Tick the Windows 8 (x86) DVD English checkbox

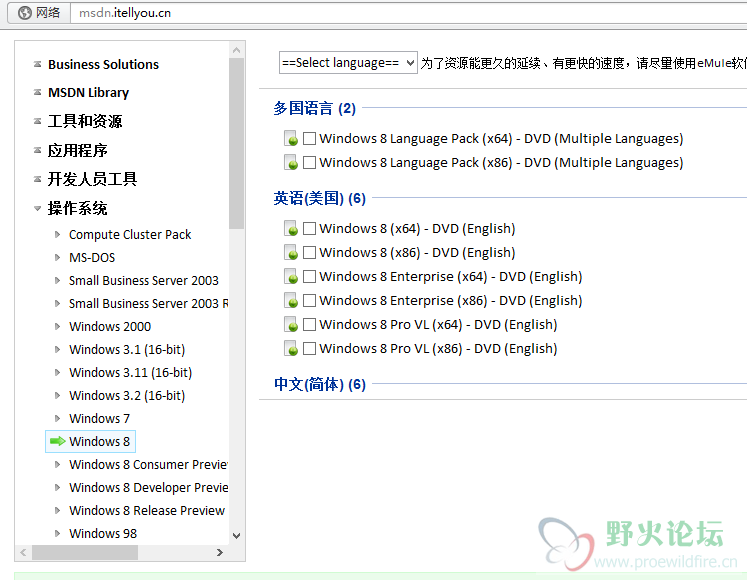[x=309, y=252]
